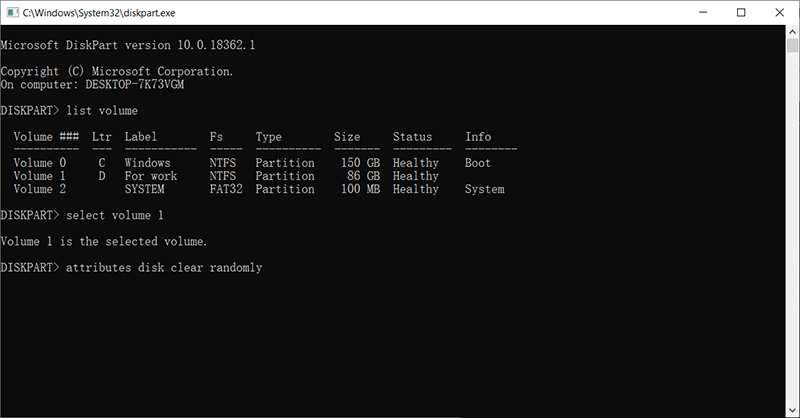Click the 'Ltr' column header
800x418 pixels.
(102, 136)
